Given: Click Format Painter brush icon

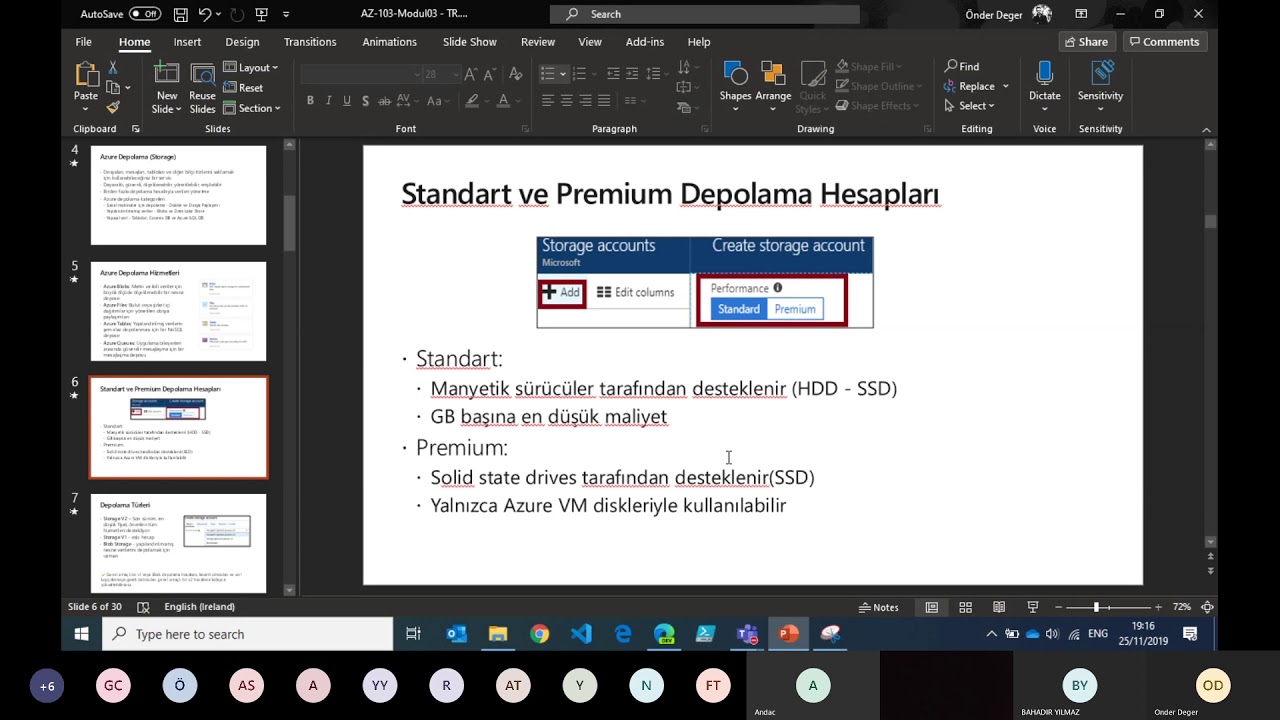Looking at the screenshot, I should (x=113, y=107).
